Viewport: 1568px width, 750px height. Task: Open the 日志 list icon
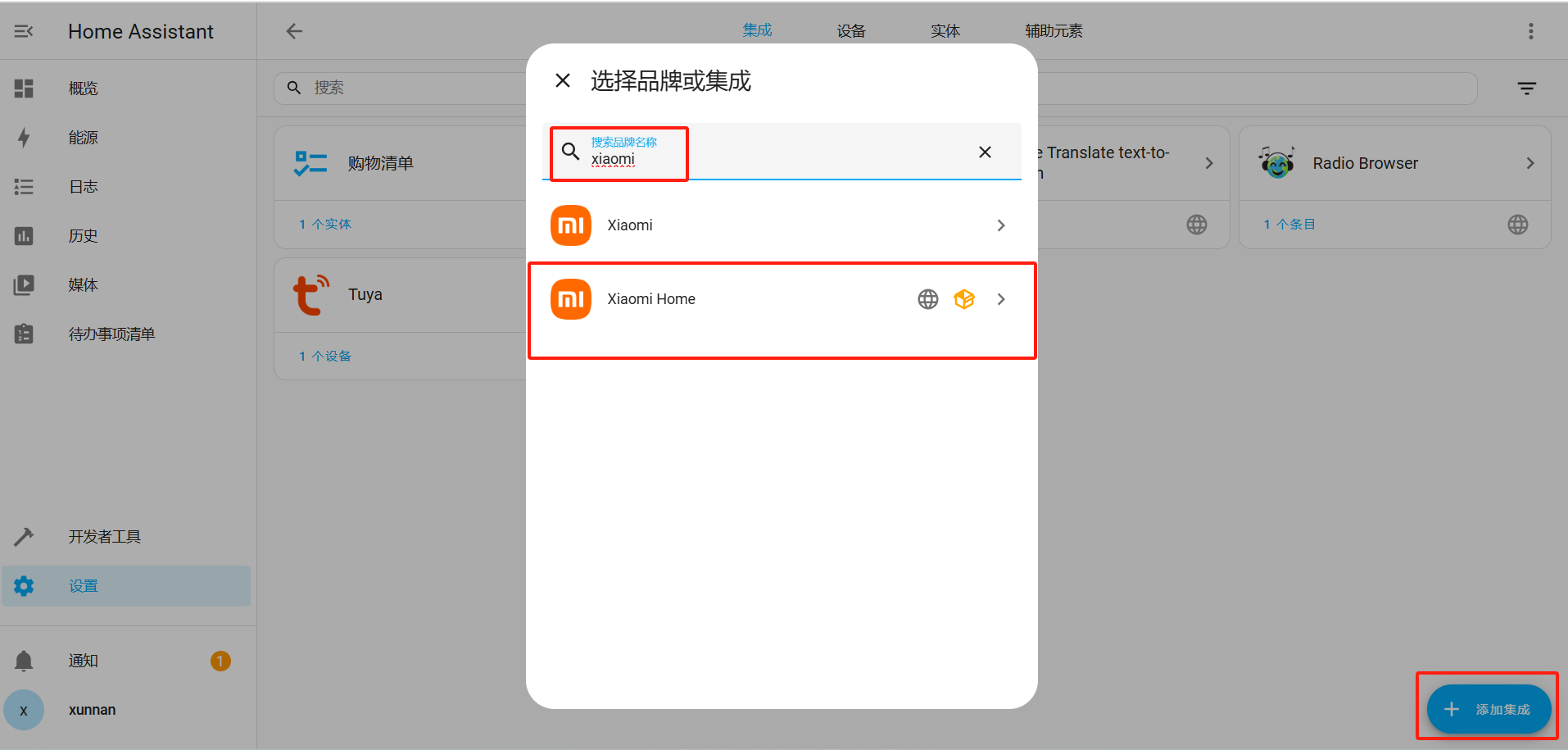pyautogui.click(x=24, y=187)
